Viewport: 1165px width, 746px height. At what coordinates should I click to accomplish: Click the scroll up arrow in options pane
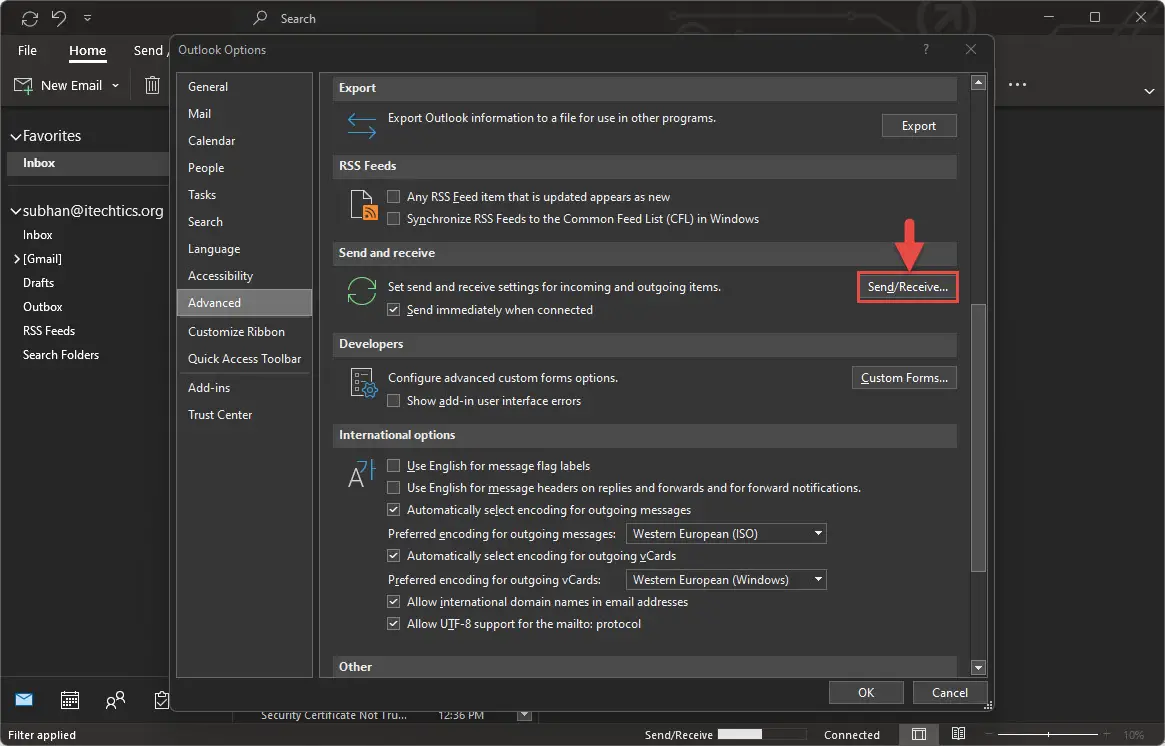tap(979, 82)
